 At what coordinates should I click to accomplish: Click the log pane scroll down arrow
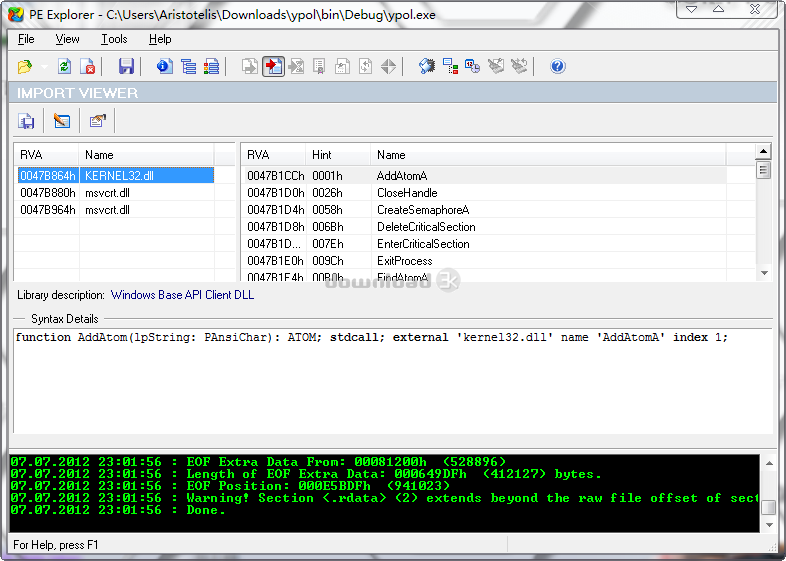(769, 525)
